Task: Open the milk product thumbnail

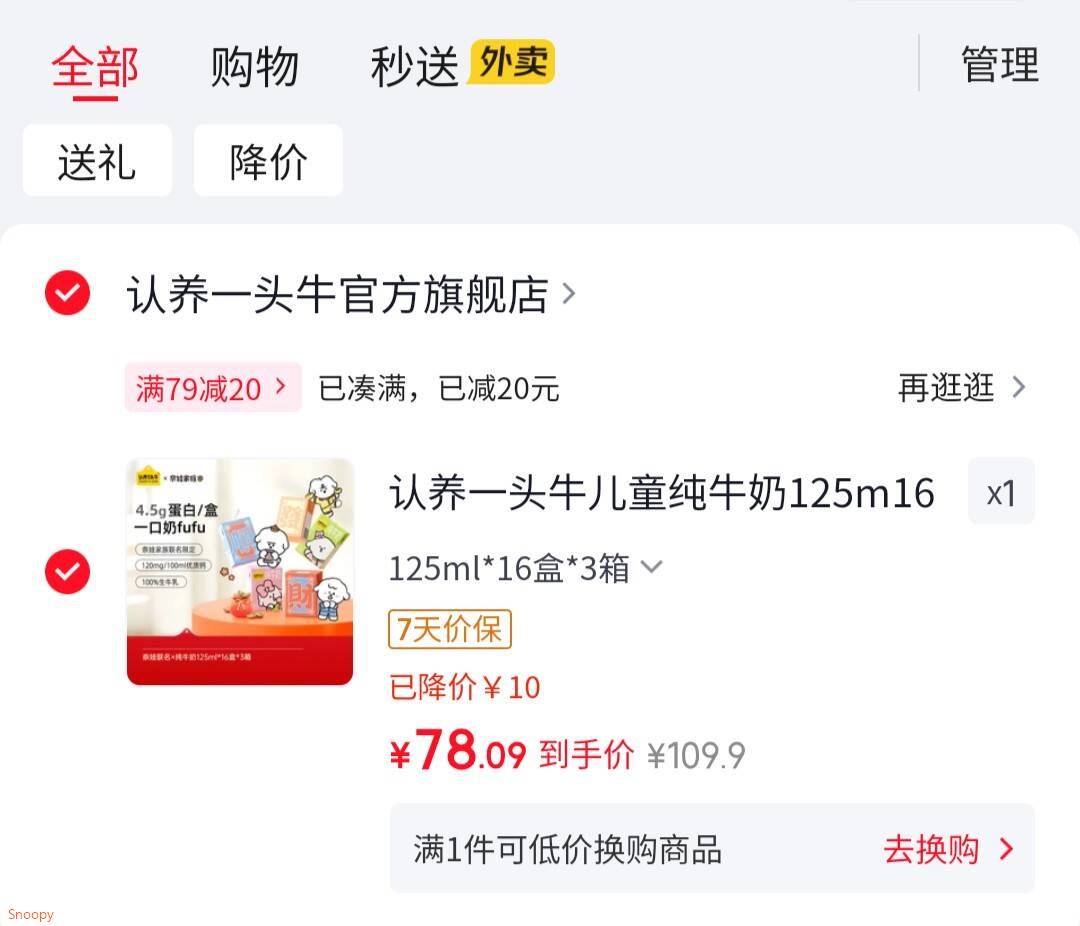Action: pyautogui.click(x=240, y=571)
